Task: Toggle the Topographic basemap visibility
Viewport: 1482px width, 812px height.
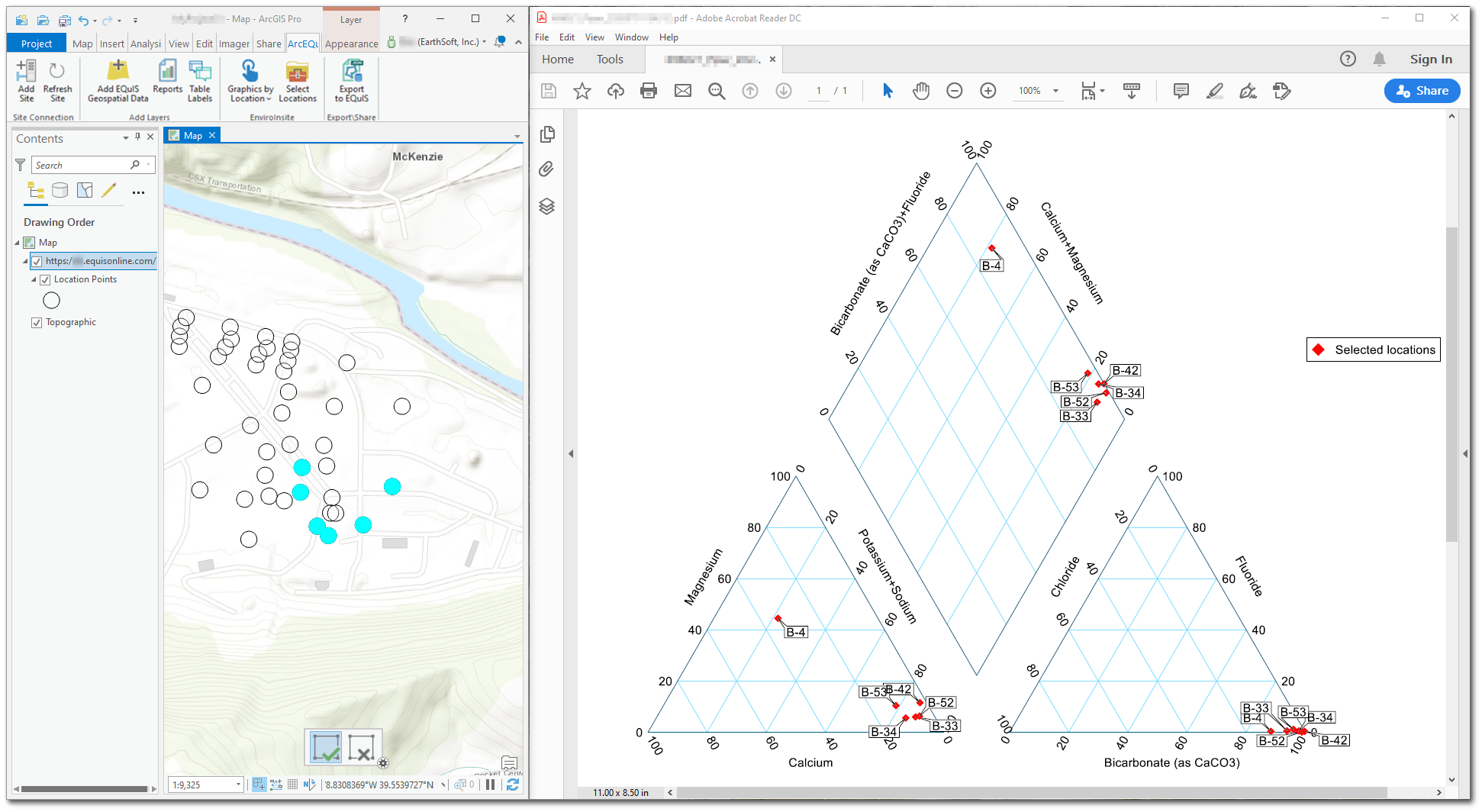Action: [37, 322]
